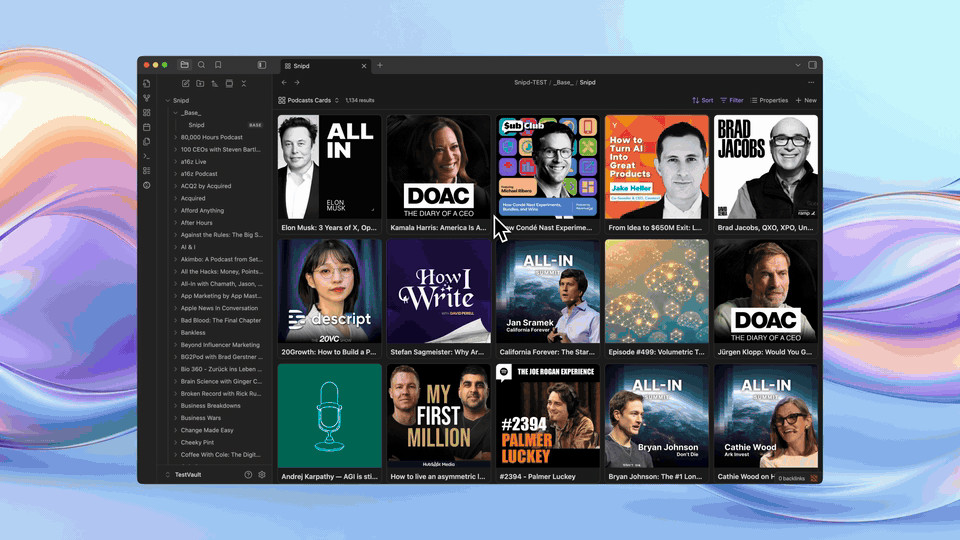Open the Brad Jacobs card
Viewport: 960px width, 540px height.
click(x=765, y=174)
